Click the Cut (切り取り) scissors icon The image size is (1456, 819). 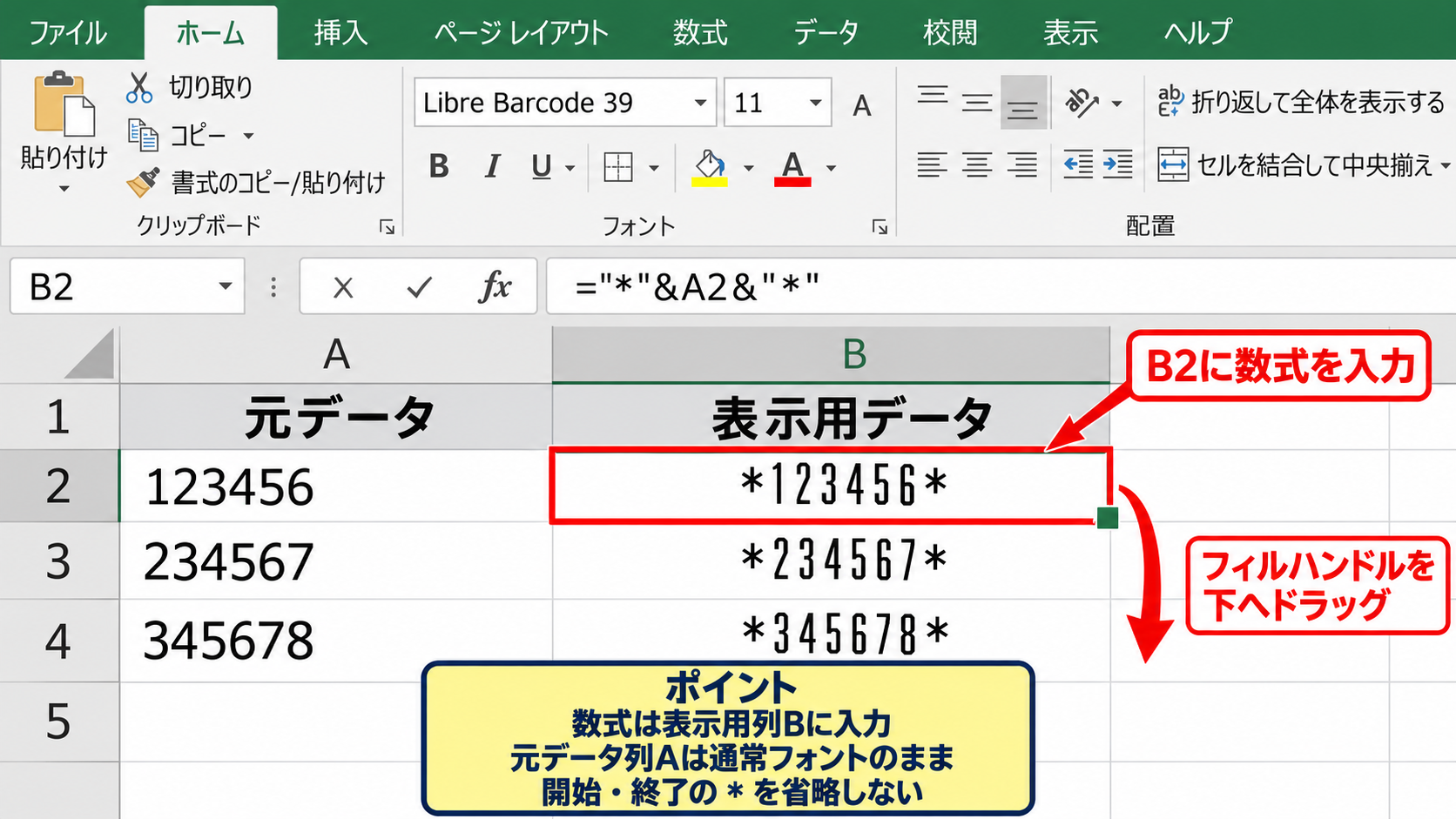(x=139, y=87)
